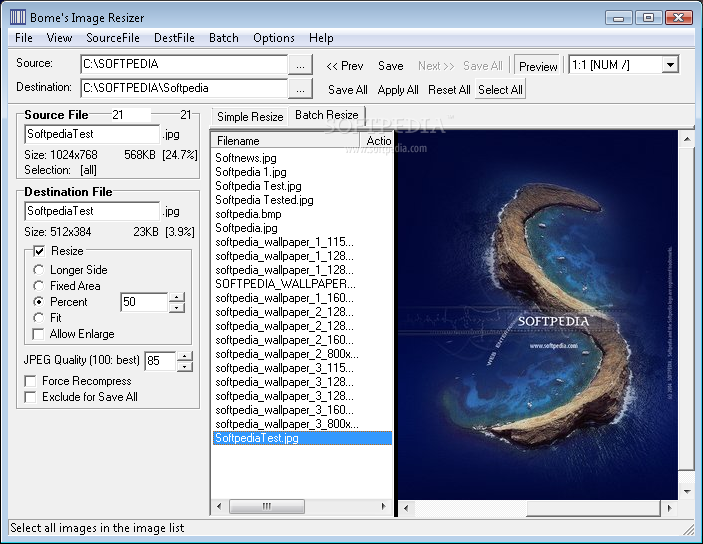703x544 pixels.
Task: Select softpedia_wallpaper_2_800x... entry
Action: pos(287,354)
